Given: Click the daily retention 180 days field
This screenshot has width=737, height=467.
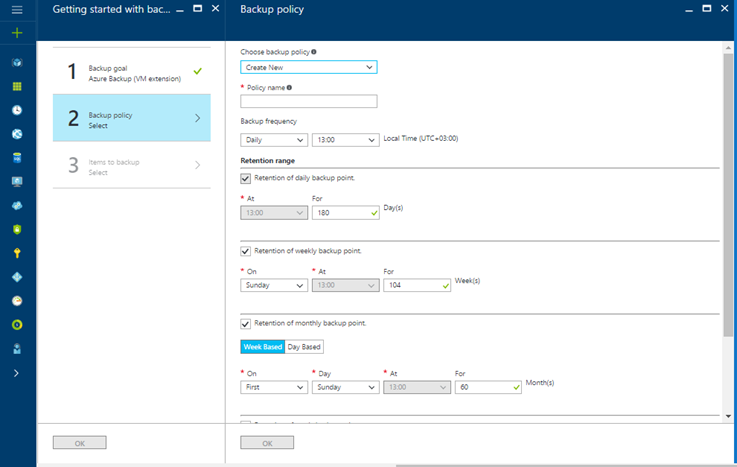Looking at the screenshot, I should click(x=345, y=213).
